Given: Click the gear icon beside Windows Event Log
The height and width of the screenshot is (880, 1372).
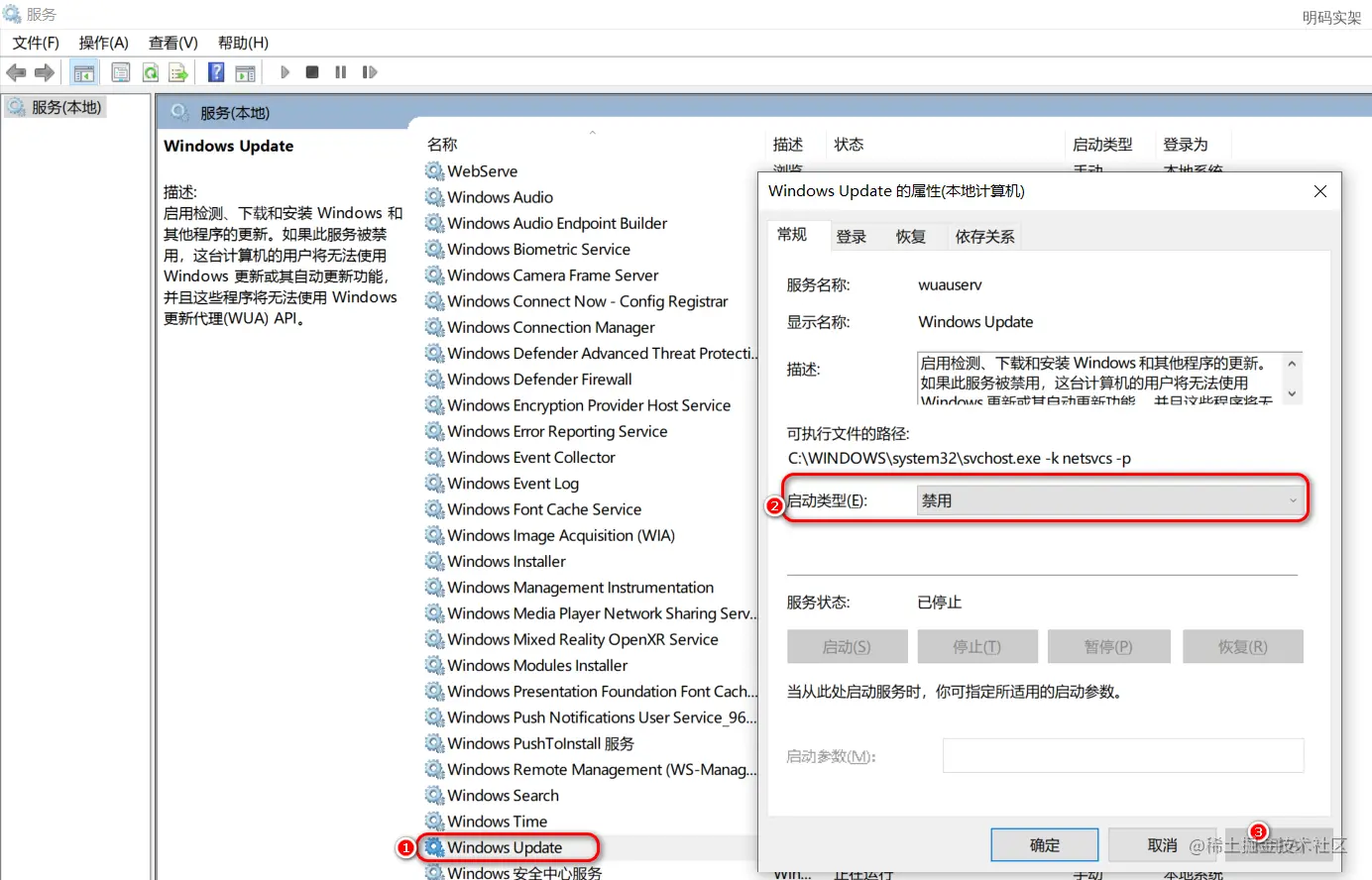Looking at the screenshot, I should 434,483.
